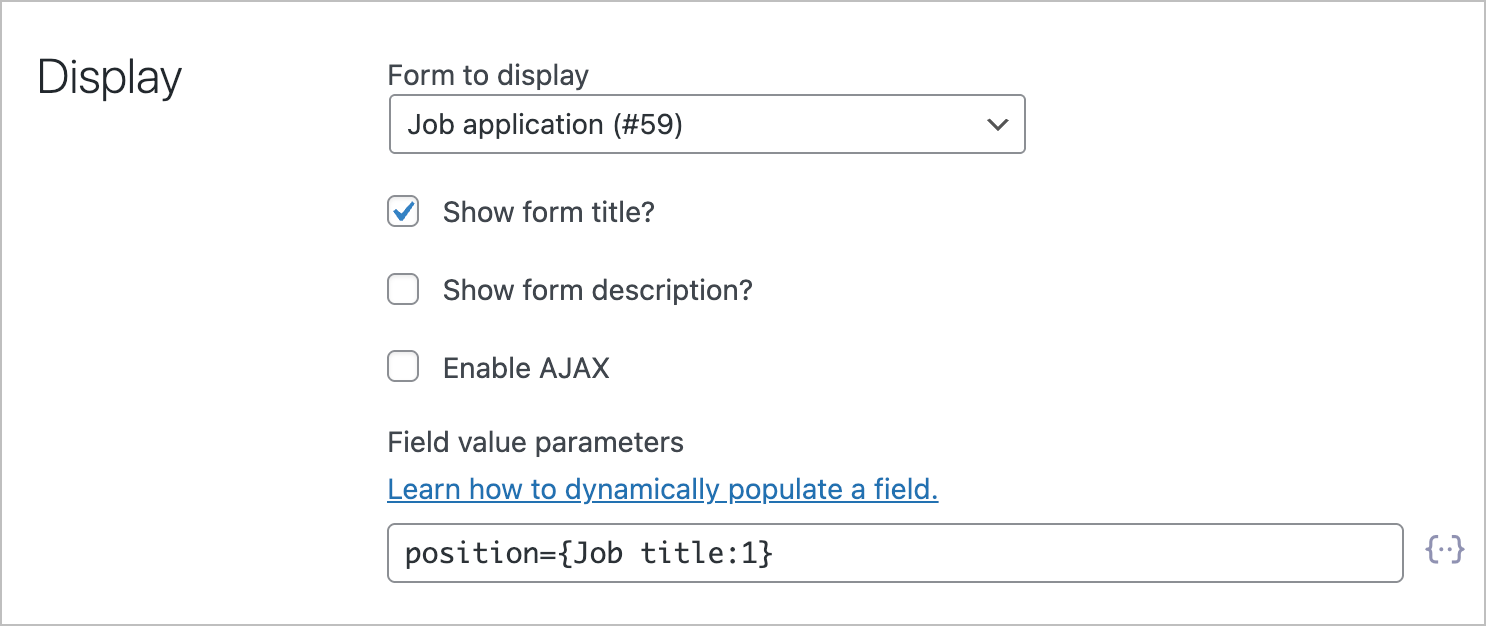Viewport: 1486px width, 626px height.
Task: Check the Enable AJAX box
Action: pyautogui.click(x=402, y=366)
